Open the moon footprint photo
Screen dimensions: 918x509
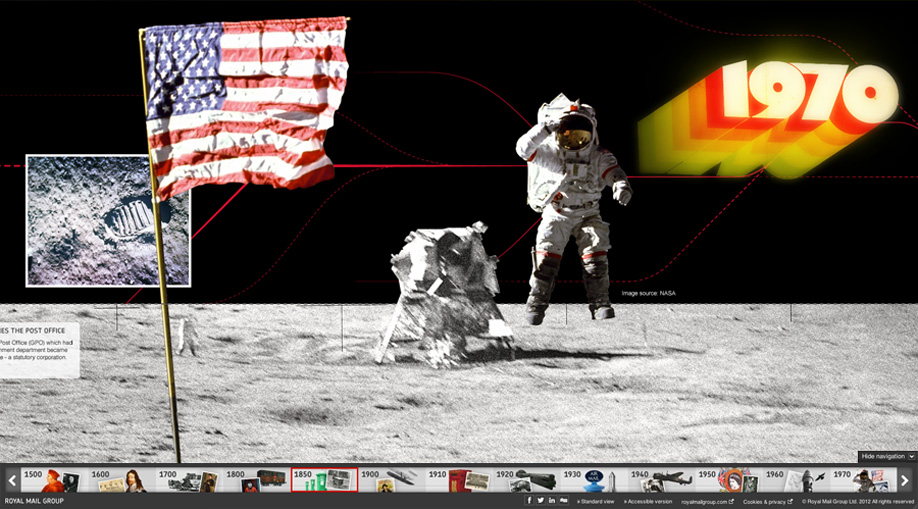(107, 220)
